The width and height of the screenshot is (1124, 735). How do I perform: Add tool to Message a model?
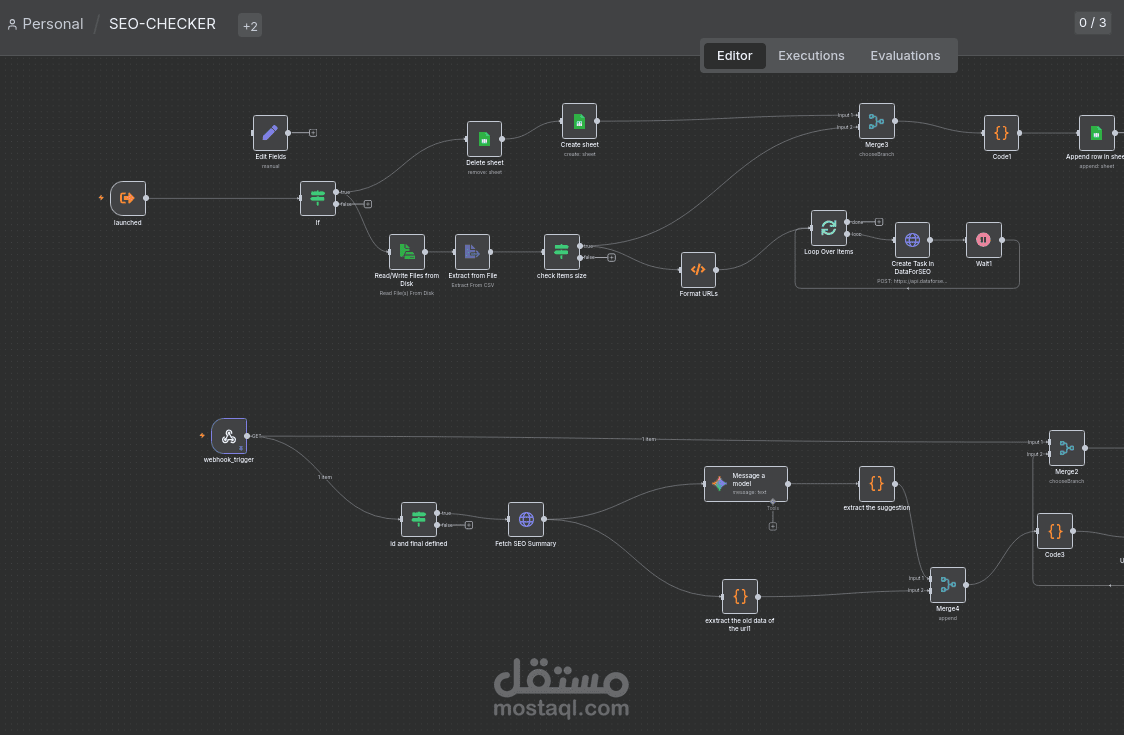[773, 526]
